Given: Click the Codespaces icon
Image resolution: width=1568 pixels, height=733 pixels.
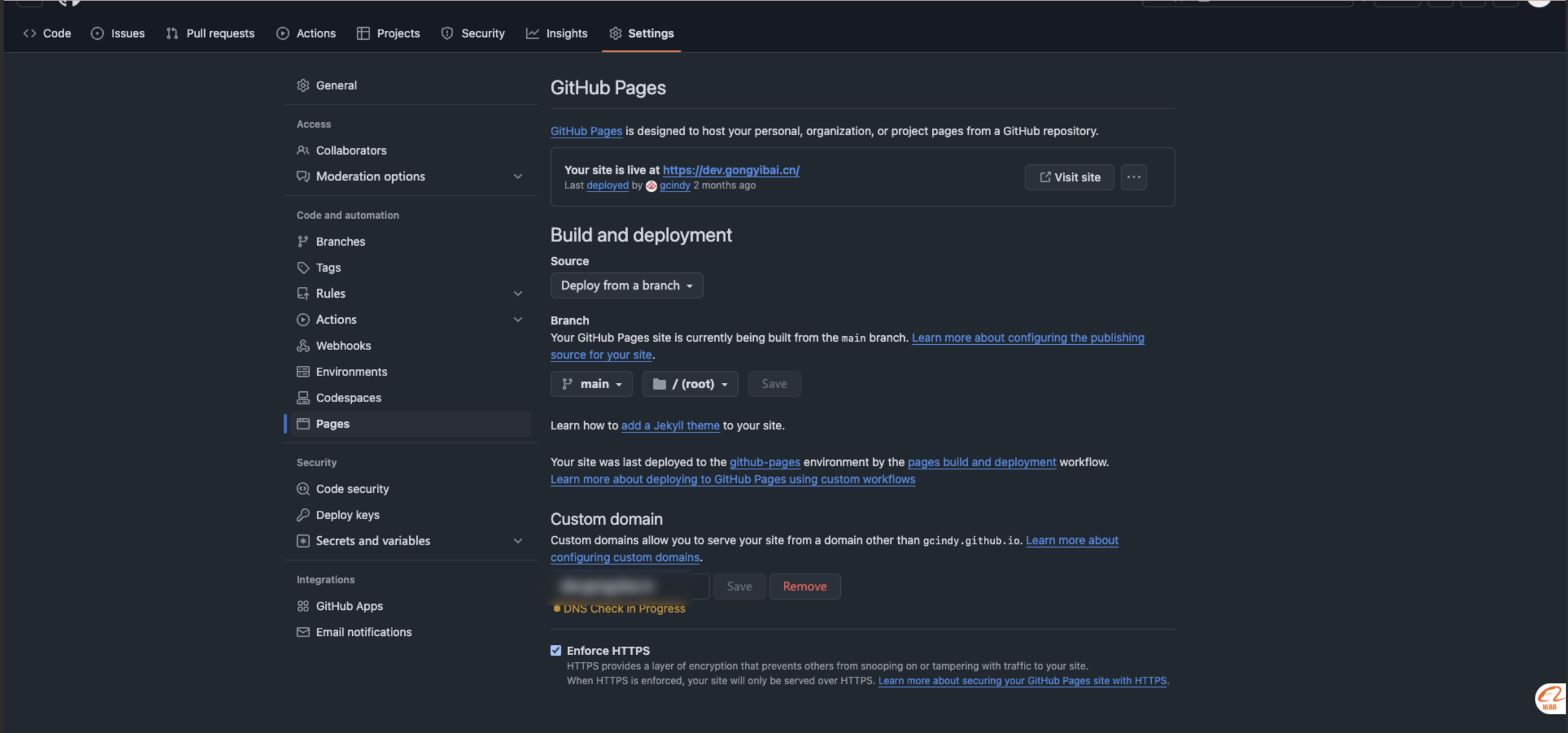Looking at the screenshot, I should pos(303,398).
